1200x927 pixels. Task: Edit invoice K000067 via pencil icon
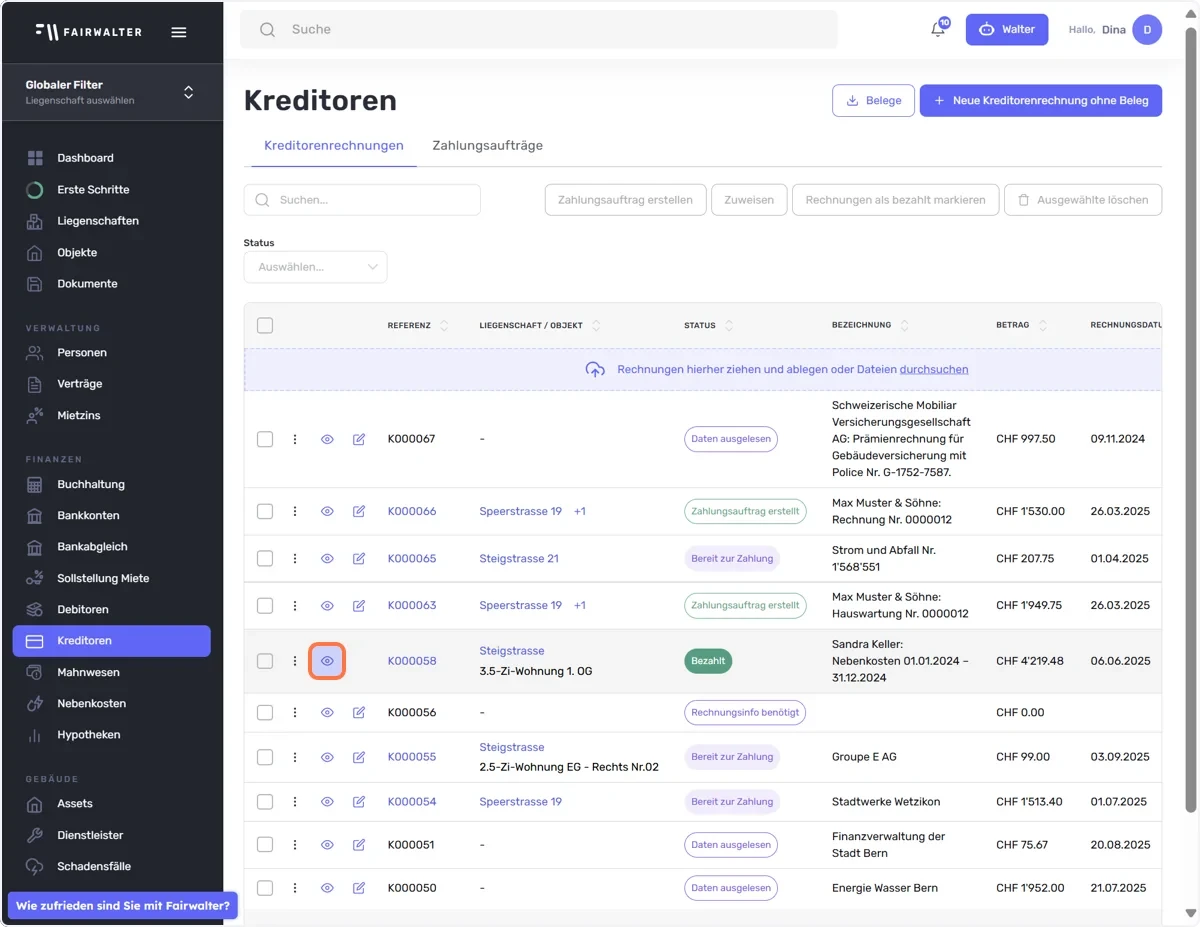[x=359, y=439]
